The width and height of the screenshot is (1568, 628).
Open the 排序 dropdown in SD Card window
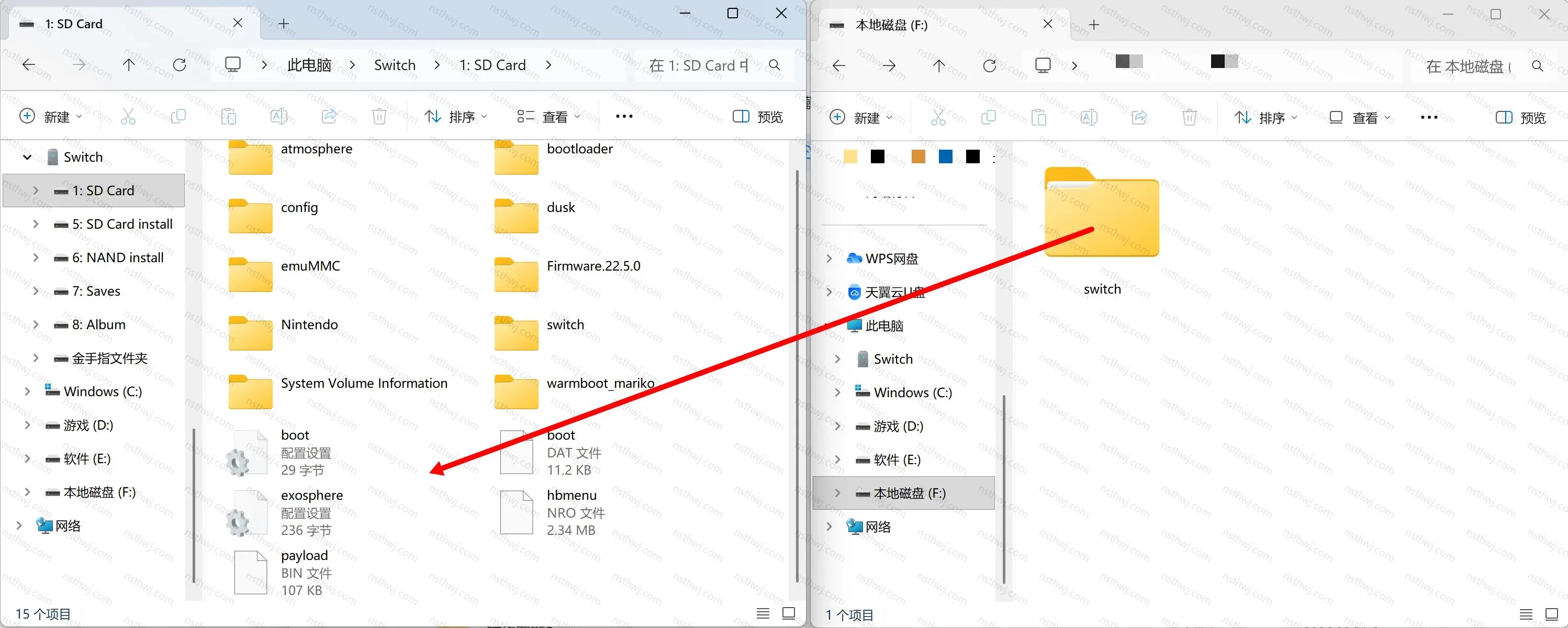(456, 116)
